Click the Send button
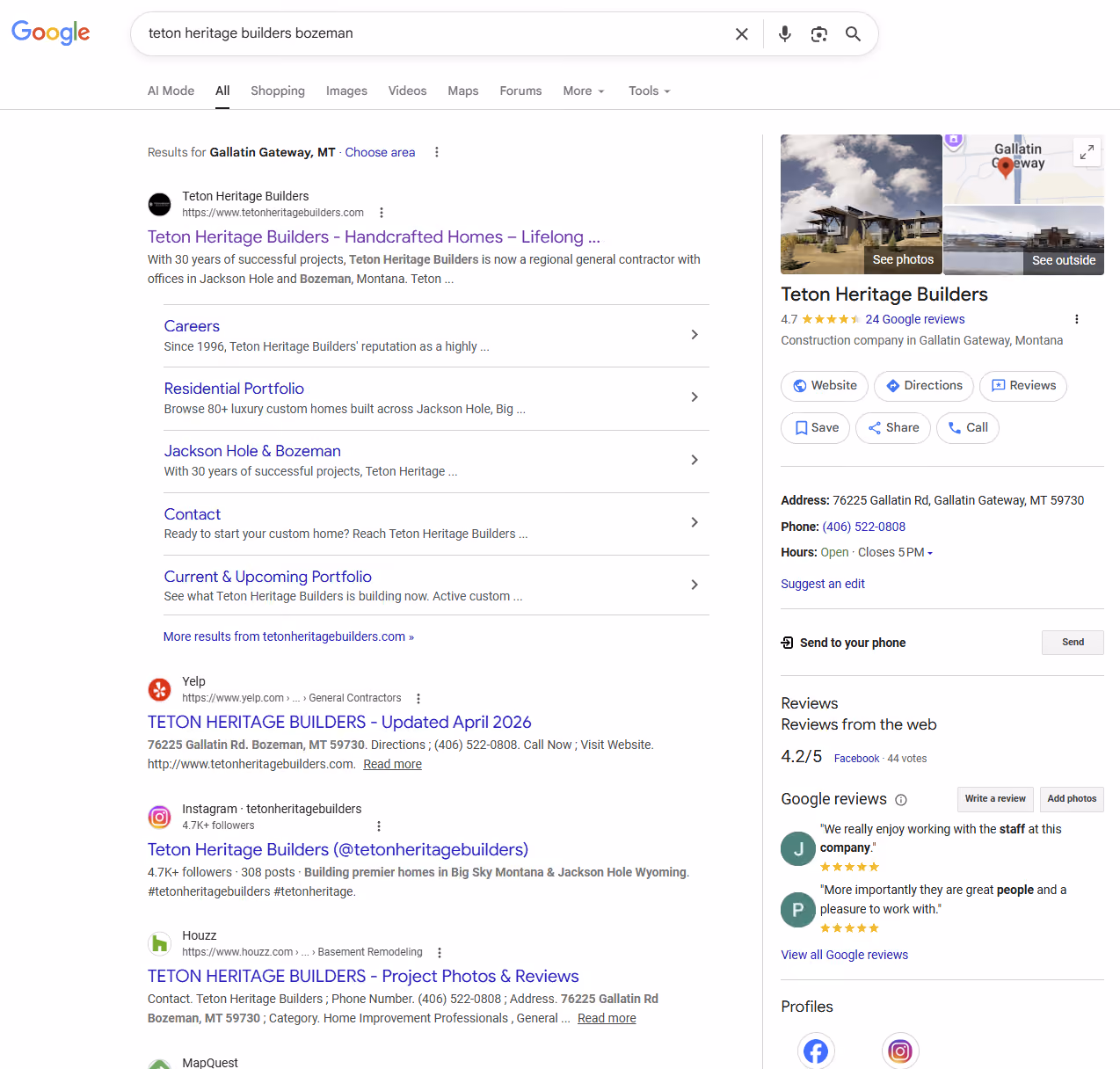This screenshot has width=1120, height=1069. (1073, 643)
